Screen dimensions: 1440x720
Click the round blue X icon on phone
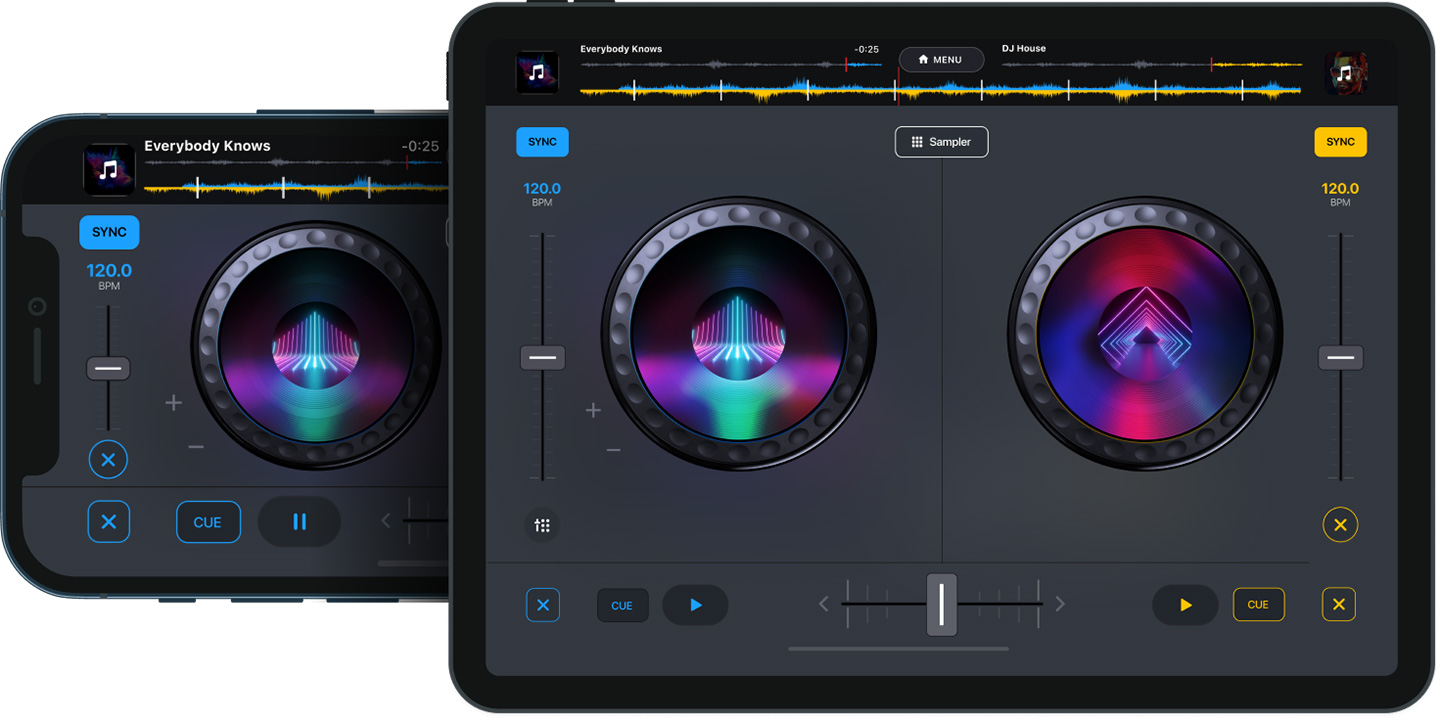[108, 460]
